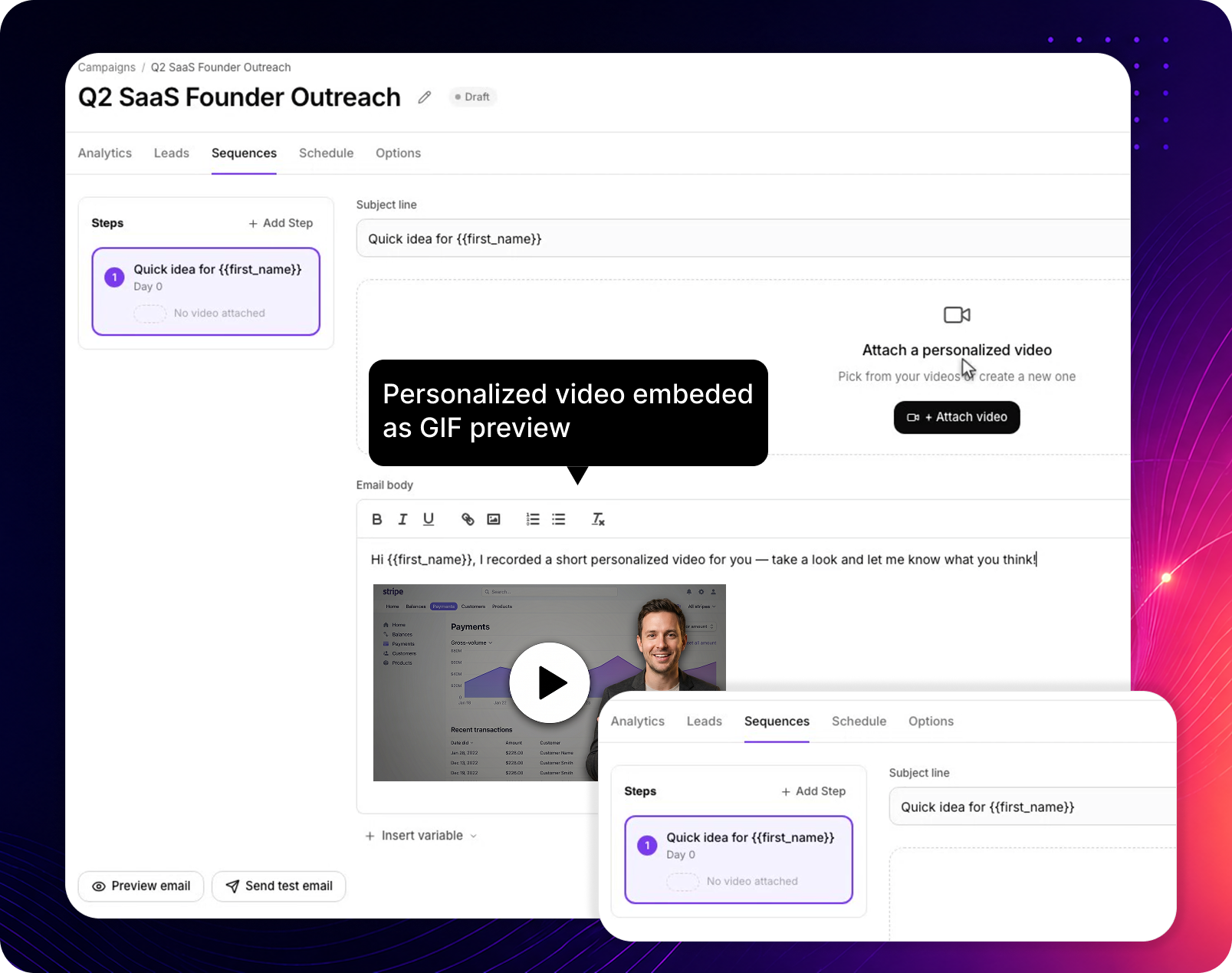Click the Attach a personalized video heading

click(957, 350)
